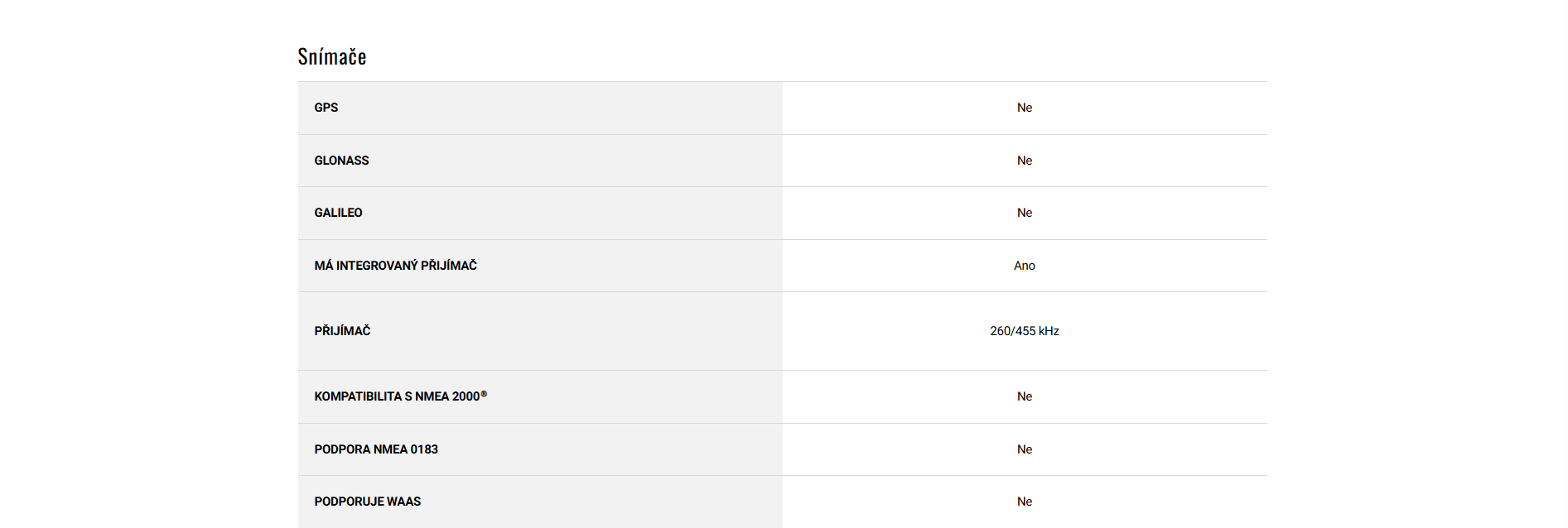The height and width of the screenshot is (528, 1568).
Task: Select the 'Ne' value for GLONASS
Action: tap(1025, 161)
